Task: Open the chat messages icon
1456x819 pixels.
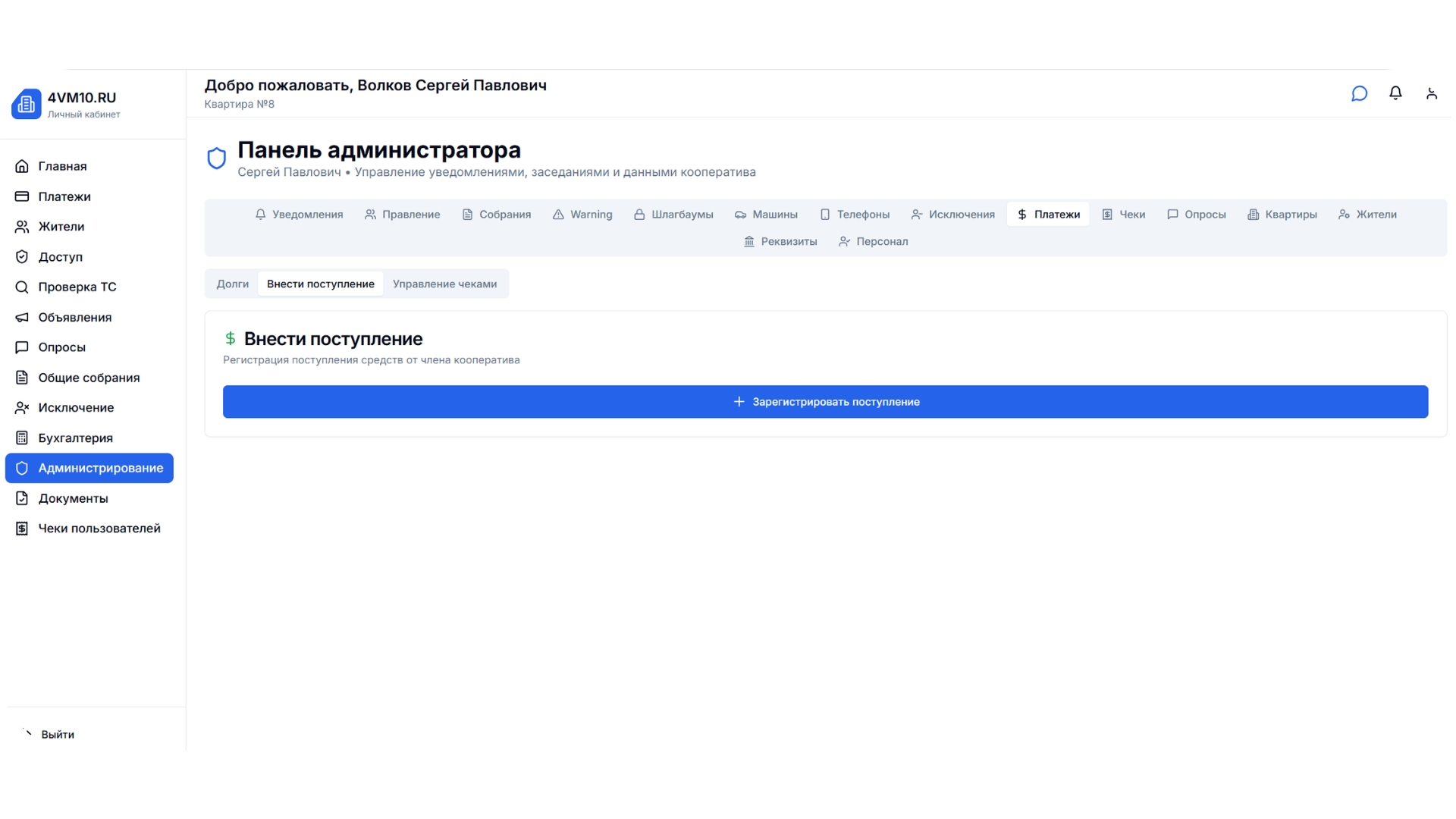Action: [1359, 93]
